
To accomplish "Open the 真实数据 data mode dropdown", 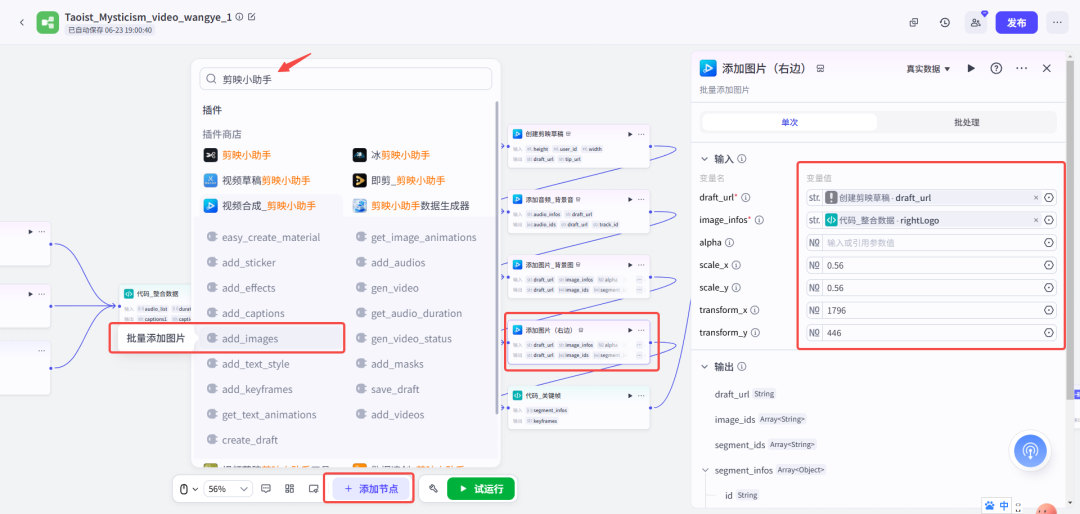I will click(x=928, y=69).
